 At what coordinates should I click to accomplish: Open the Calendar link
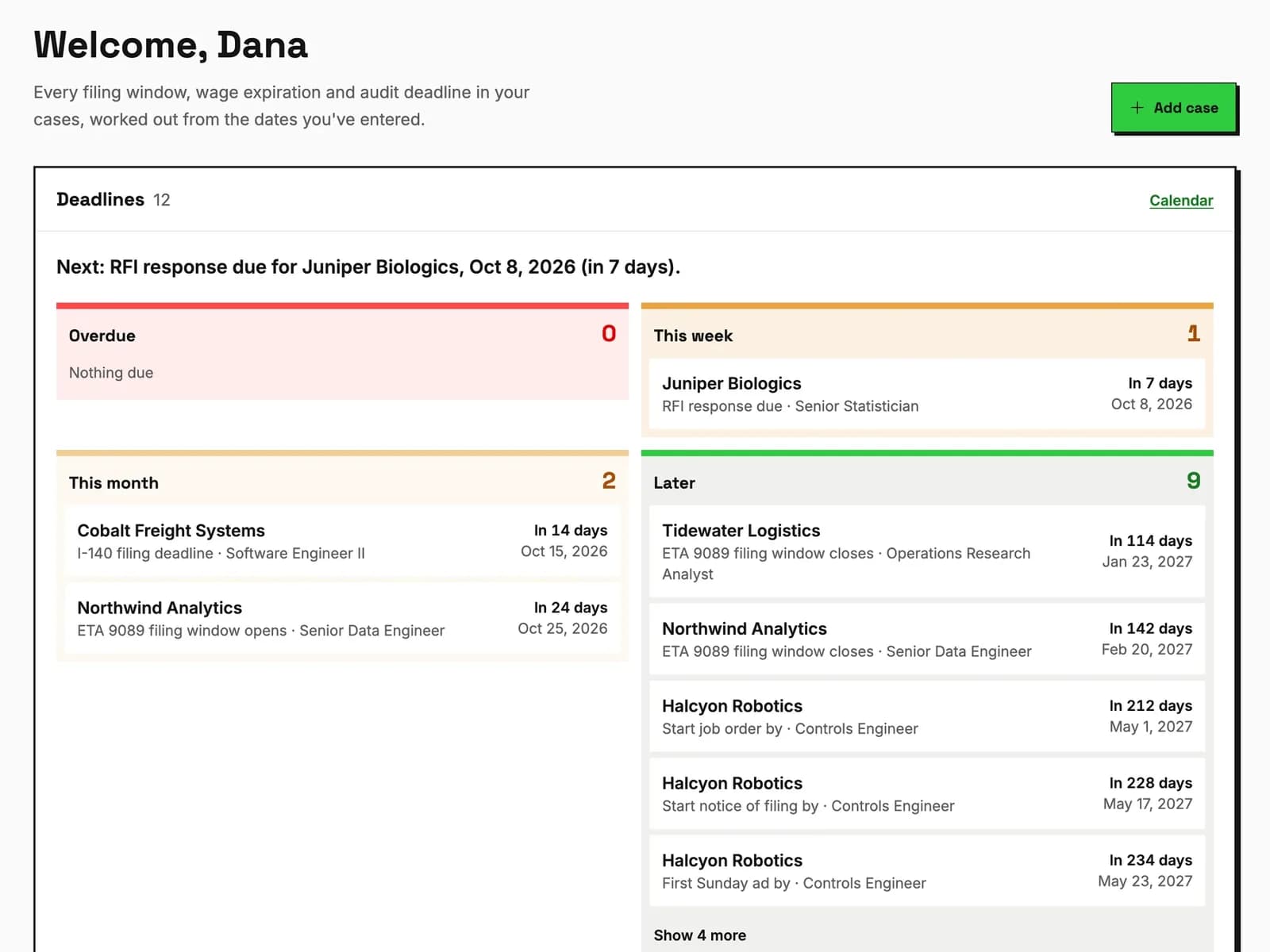tap(1181, 200)
